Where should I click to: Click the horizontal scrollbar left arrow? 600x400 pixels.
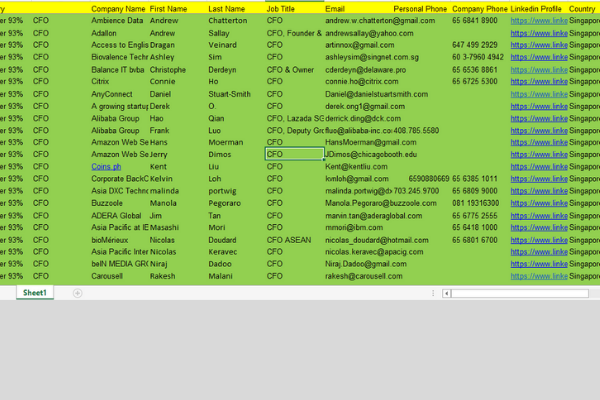coord(446,293)
